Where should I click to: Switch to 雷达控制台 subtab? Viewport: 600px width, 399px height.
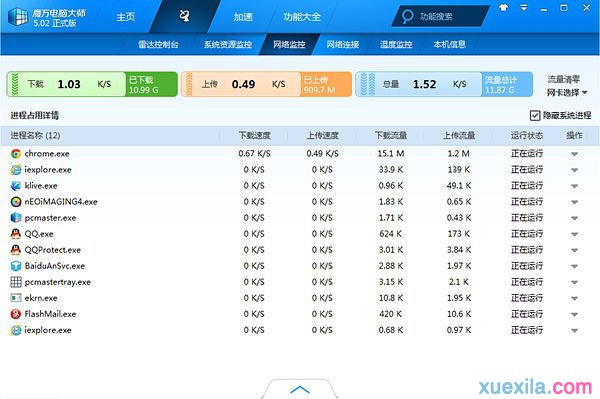click(158, 44)
